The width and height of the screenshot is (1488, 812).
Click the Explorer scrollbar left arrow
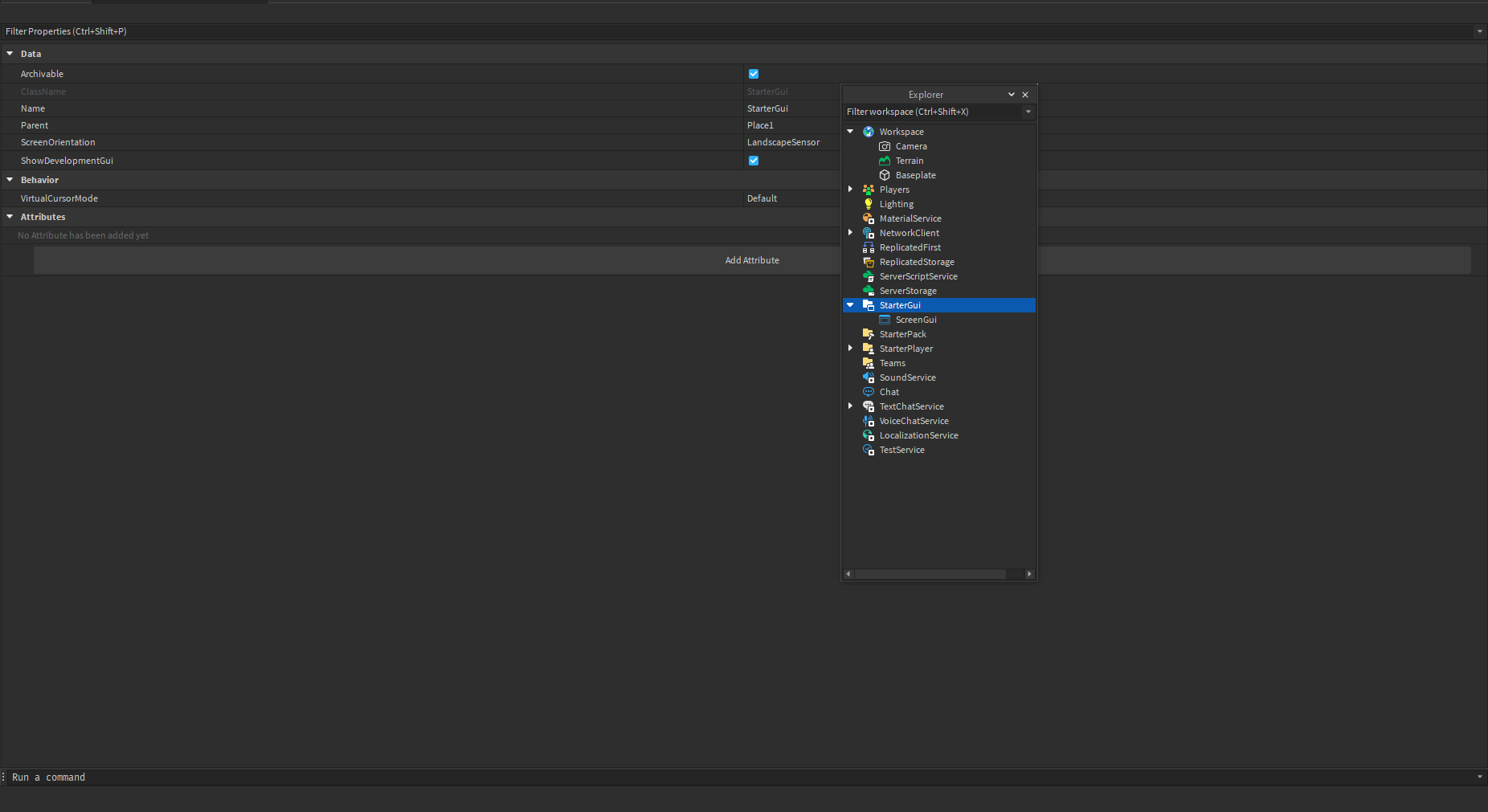click(x=848, y=574)
